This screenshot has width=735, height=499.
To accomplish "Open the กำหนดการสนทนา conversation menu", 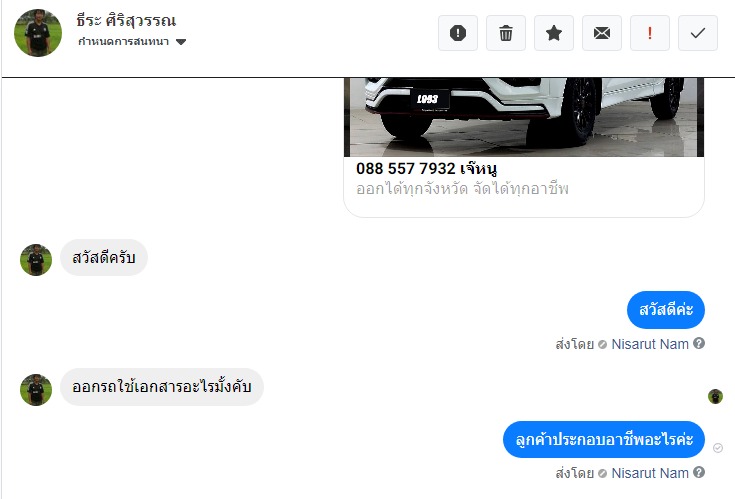I will tap(132, 42).
